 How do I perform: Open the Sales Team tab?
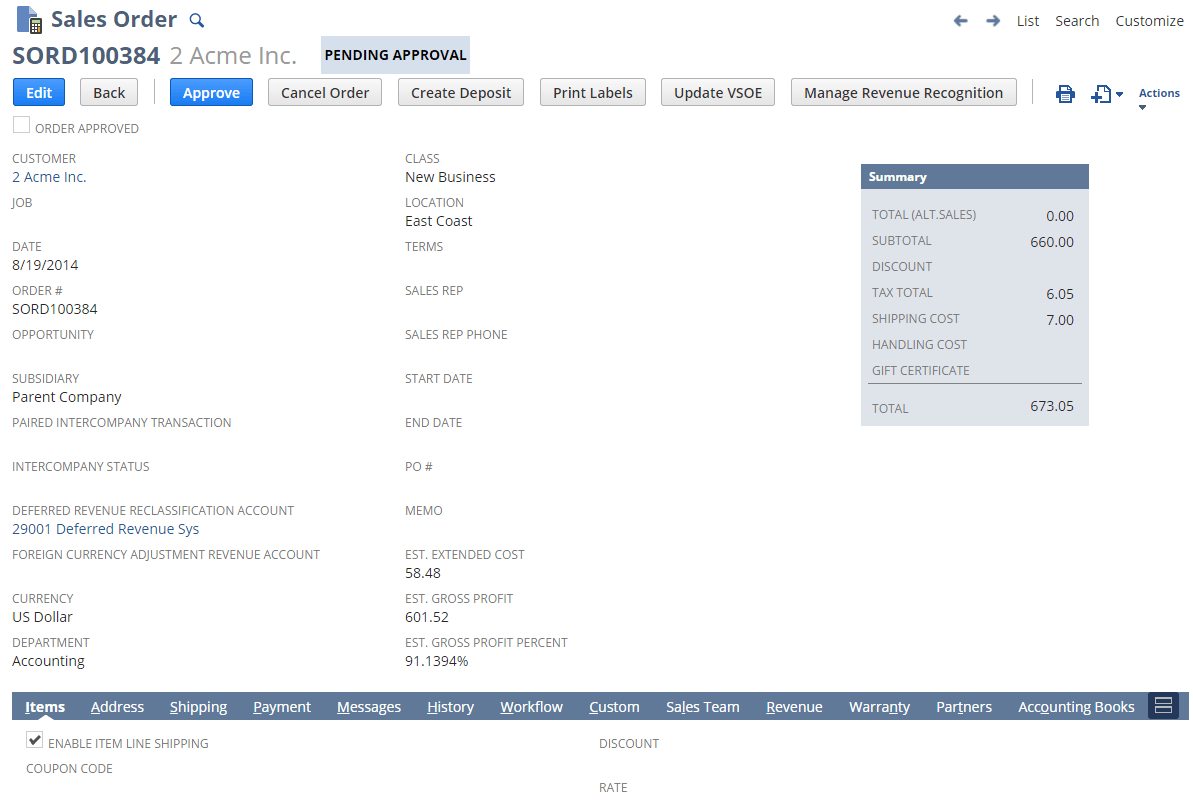point(702,706)
